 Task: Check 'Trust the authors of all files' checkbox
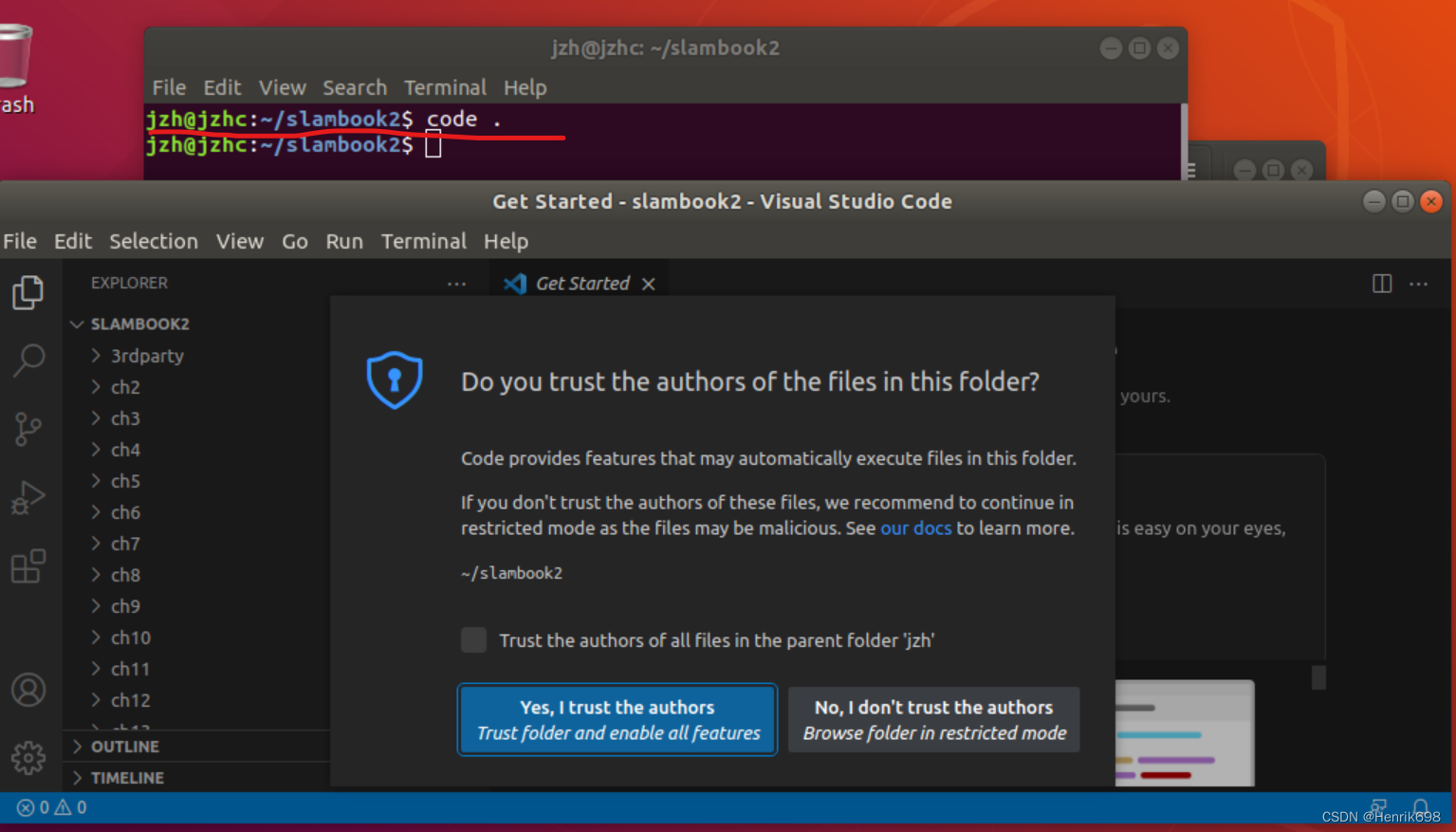pos(474,639)
